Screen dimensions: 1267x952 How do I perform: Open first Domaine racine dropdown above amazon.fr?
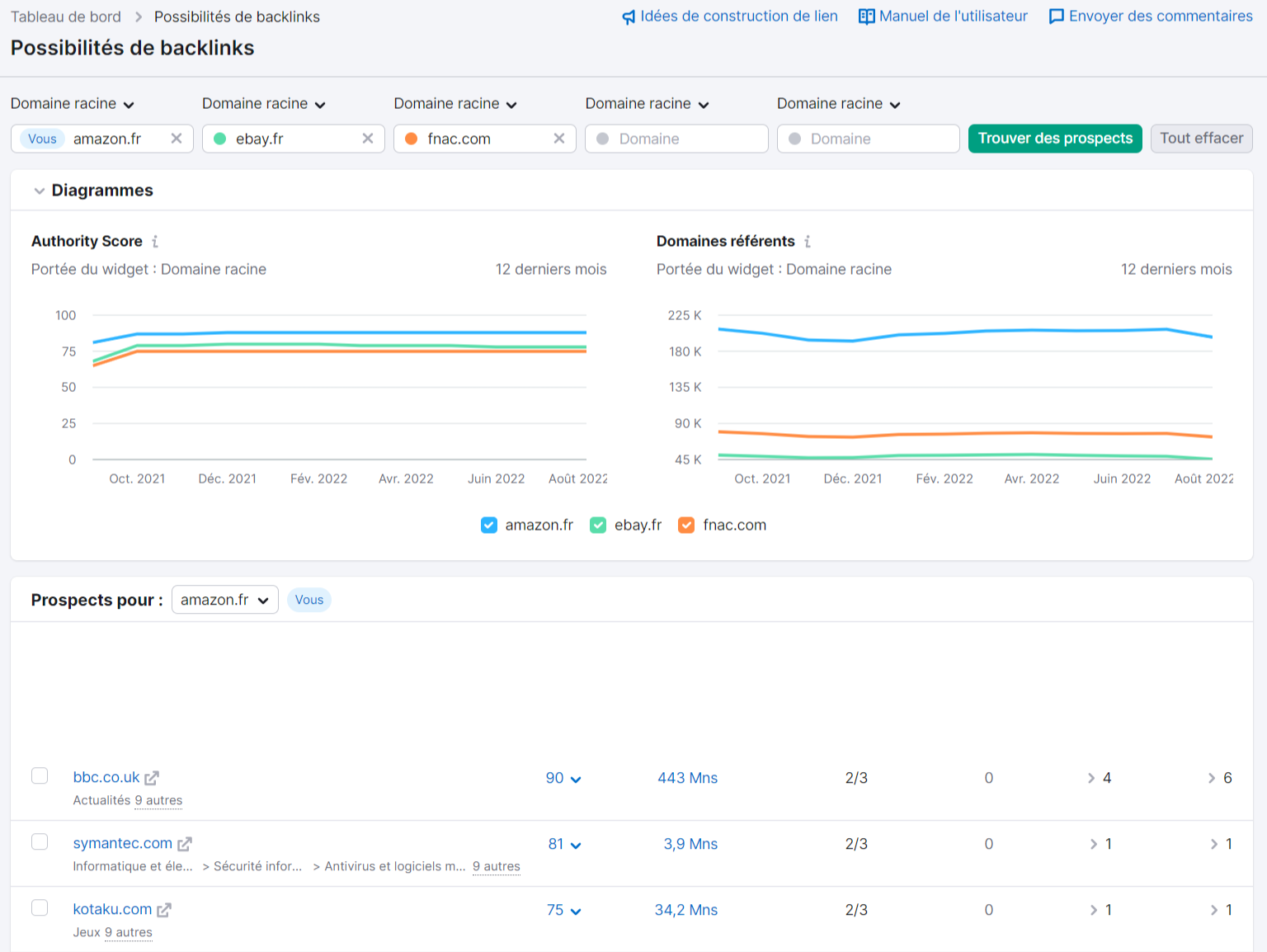(x=73, y=104)
